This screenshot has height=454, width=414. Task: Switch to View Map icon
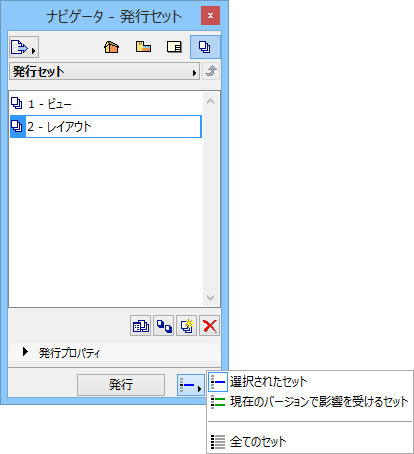click(x=143, y=47)
